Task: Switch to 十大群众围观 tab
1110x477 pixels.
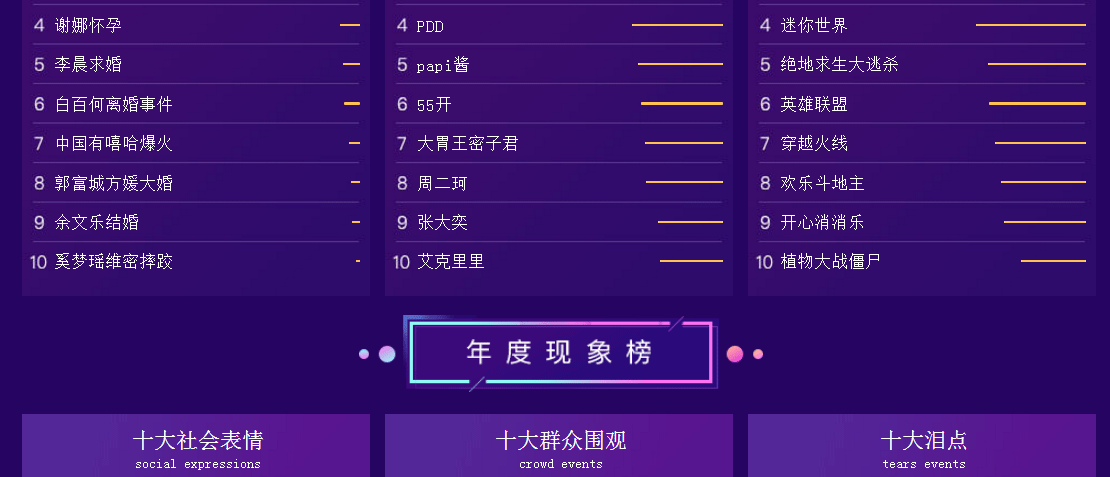Action: pyautogui.click(x=559, y=446)
